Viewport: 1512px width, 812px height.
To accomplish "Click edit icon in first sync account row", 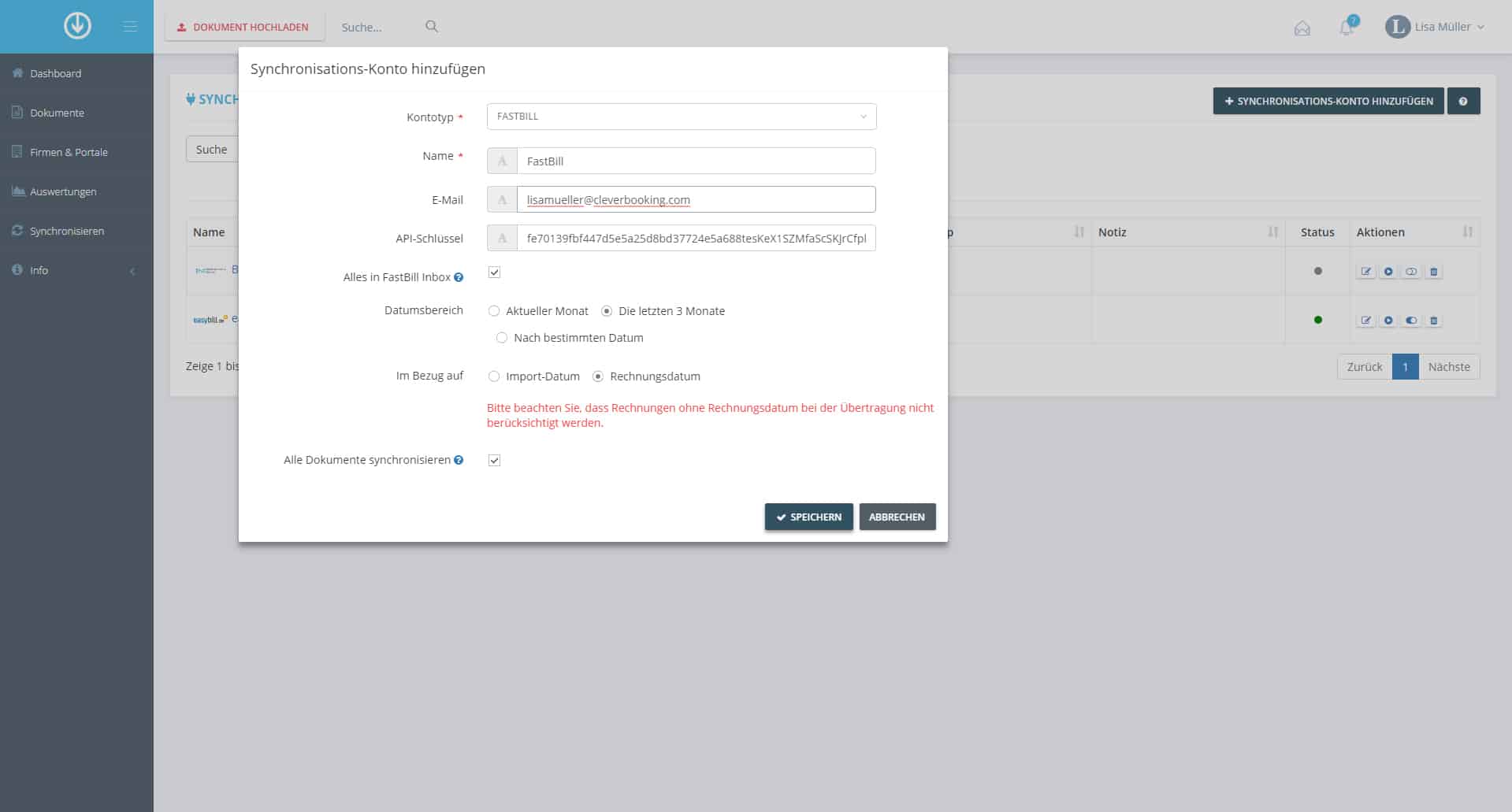I will tap(1366, 272).
